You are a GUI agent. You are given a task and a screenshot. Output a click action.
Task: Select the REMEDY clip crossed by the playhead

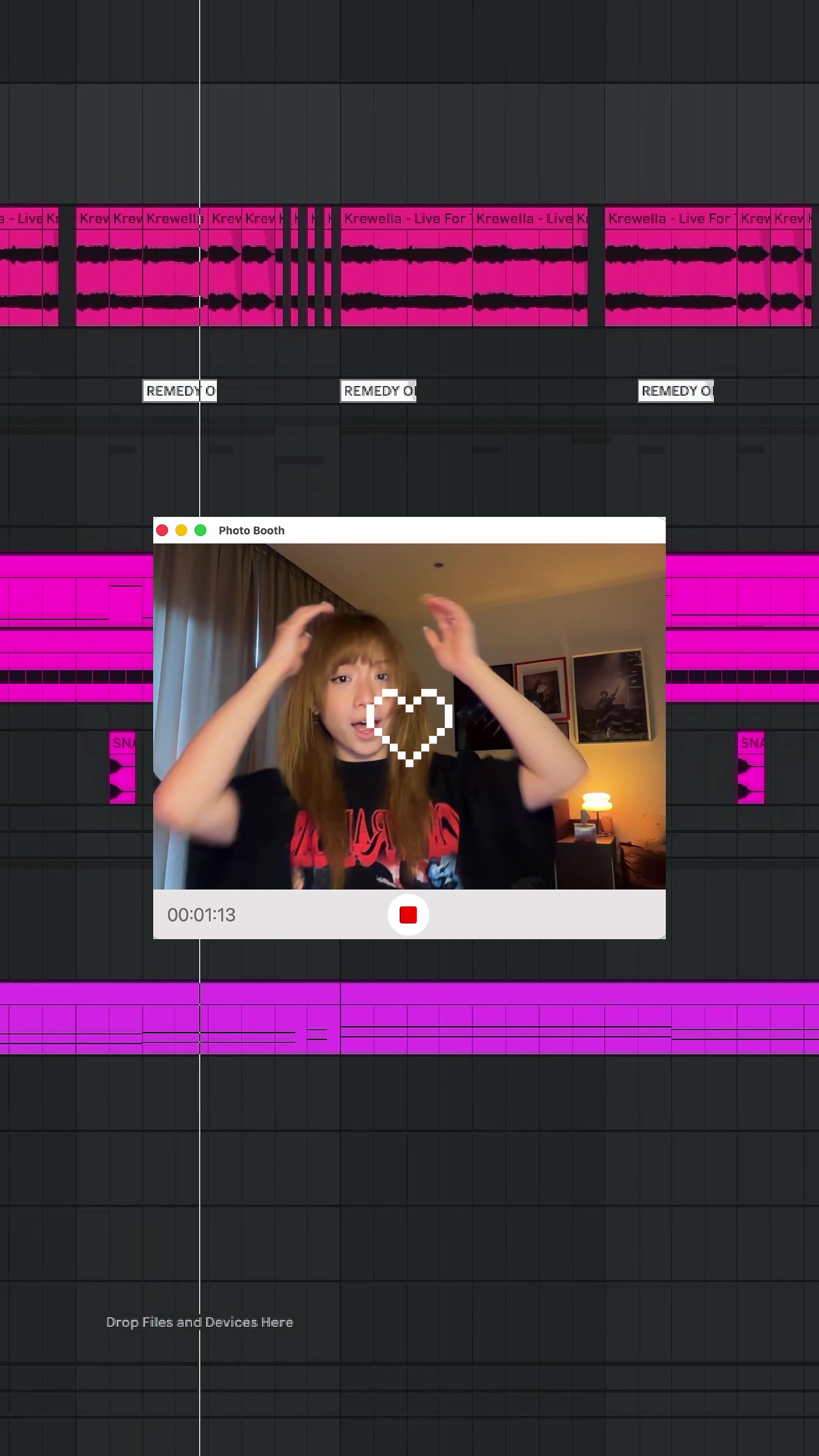point(180,391)
